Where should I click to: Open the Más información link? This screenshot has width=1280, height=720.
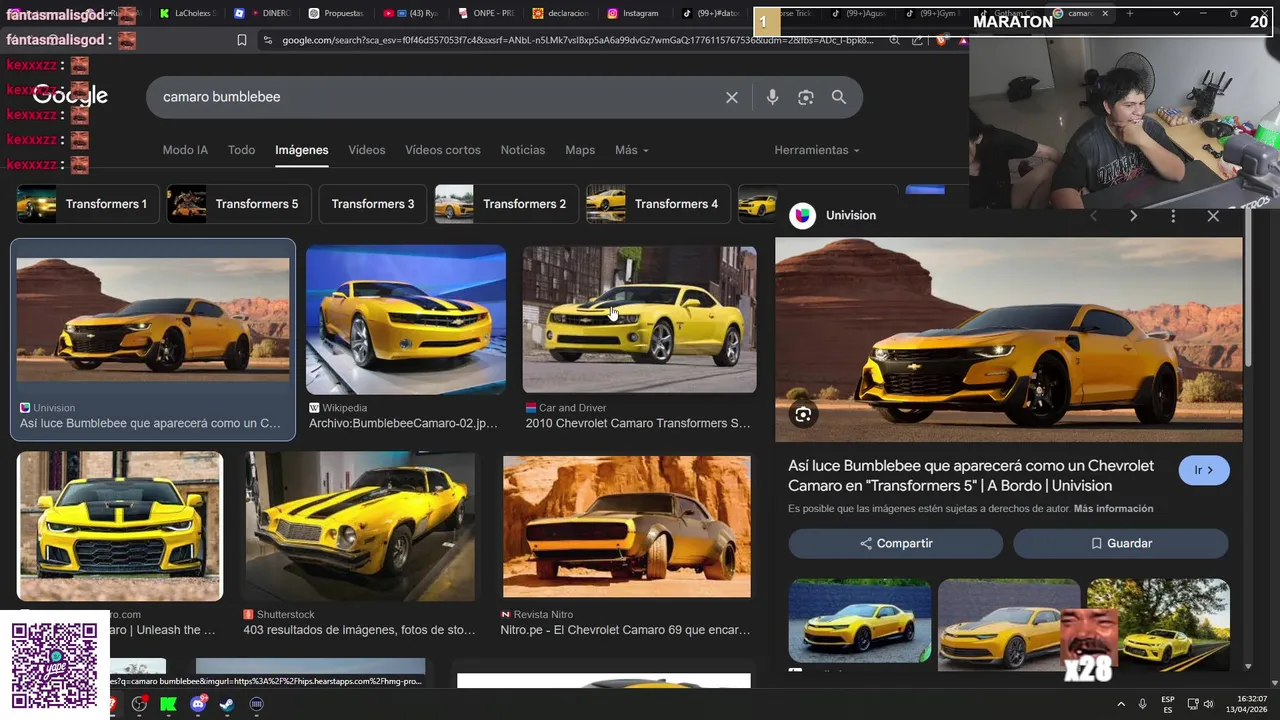[x=1113, y=509]
